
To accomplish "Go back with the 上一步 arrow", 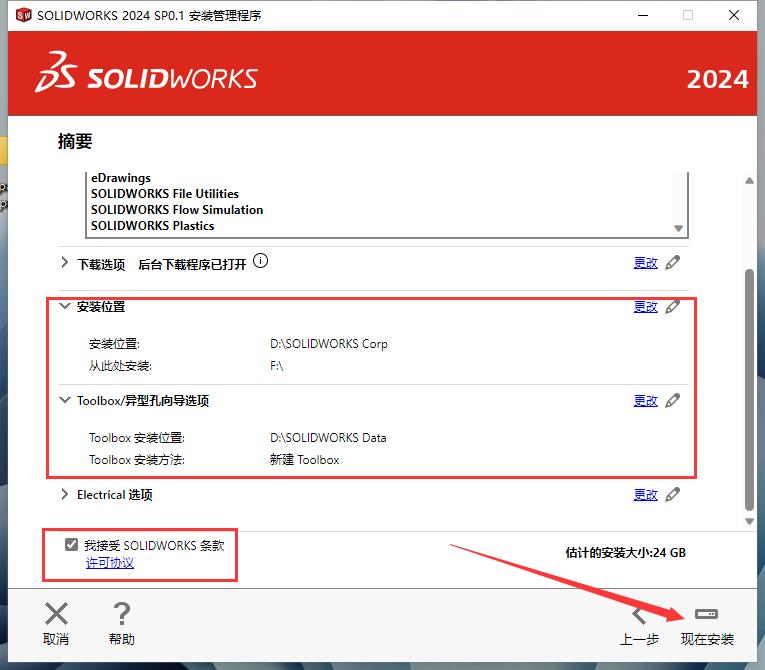I will tap(640, 614).
